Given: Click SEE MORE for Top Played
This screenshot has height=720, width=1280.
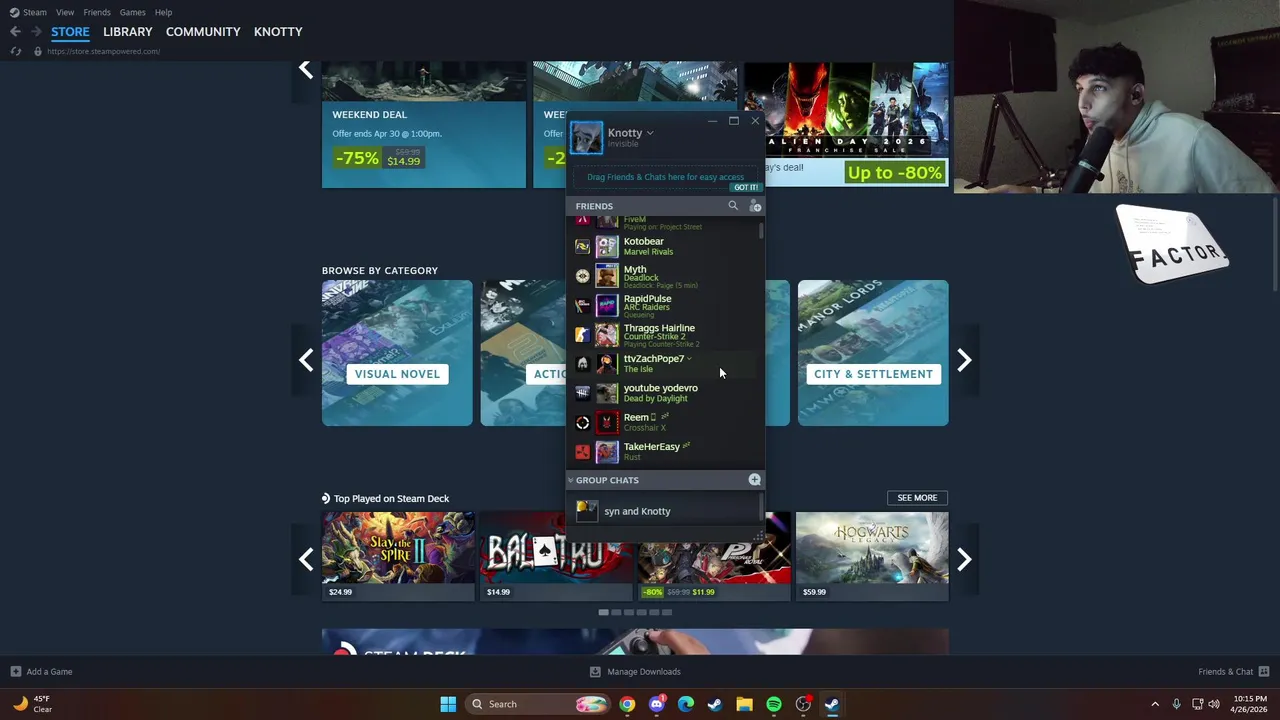Looking at the screenshot, I should pyautogui.click(x=917, y=498).
